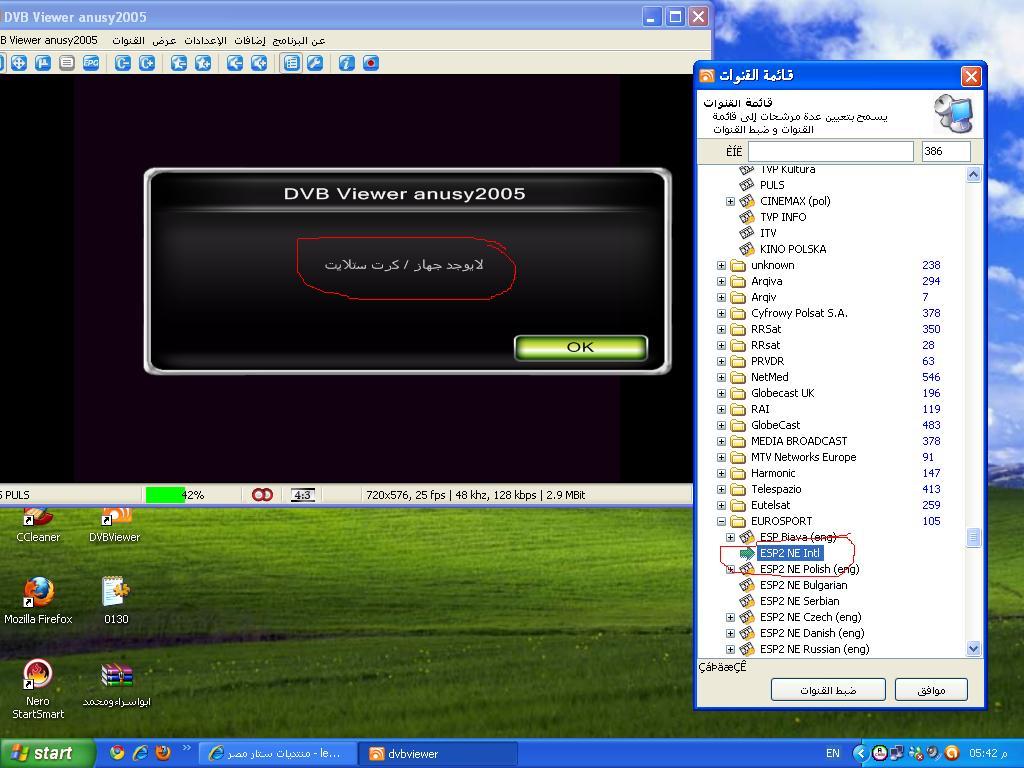Select the DVBViewer desktop icon
The height and width of the screenshot is (768, 1024).
click(x=114, y=526)
